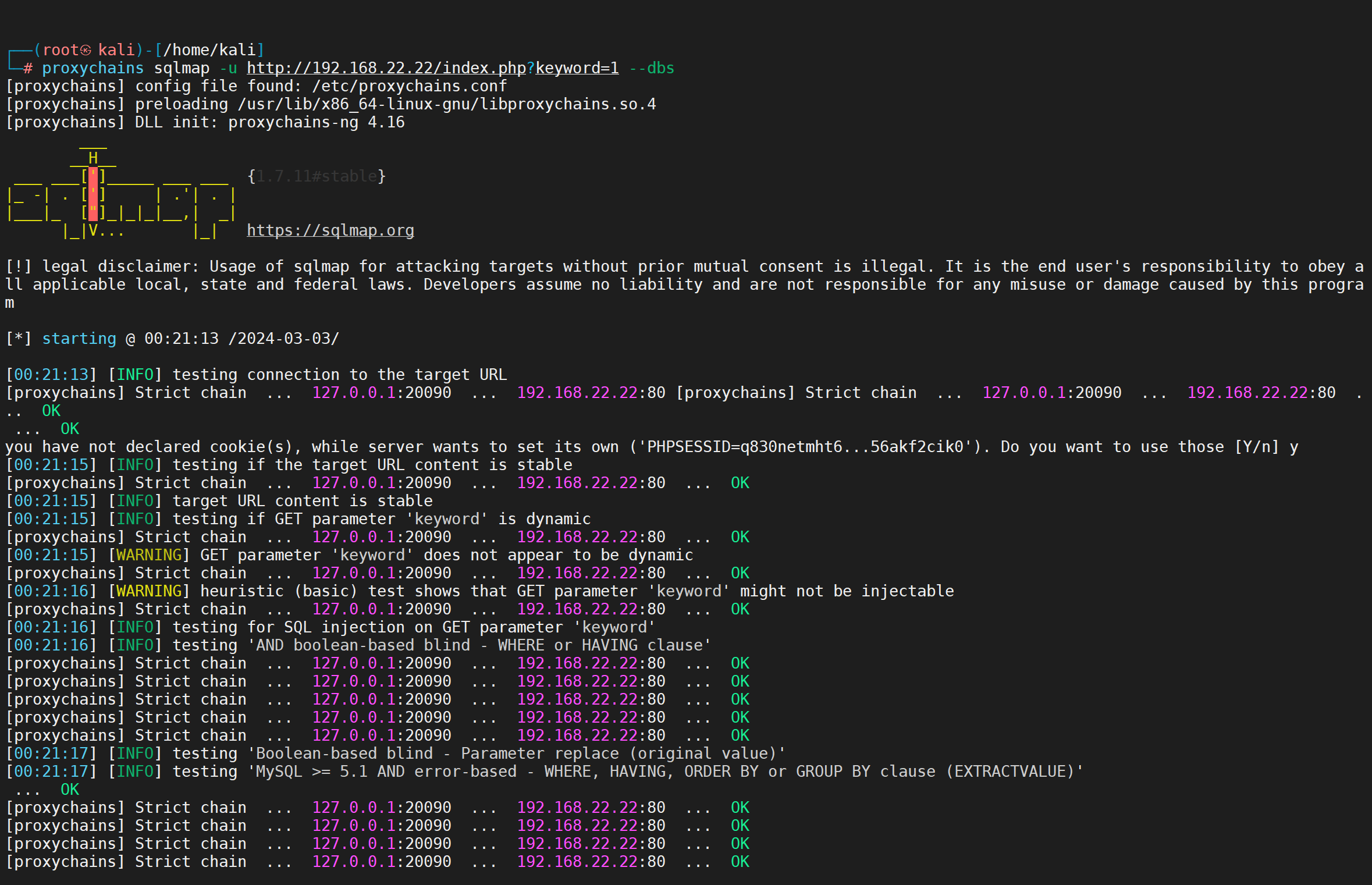Click the '[Y/n]' cookie prompt

[x=1257, y=447]
